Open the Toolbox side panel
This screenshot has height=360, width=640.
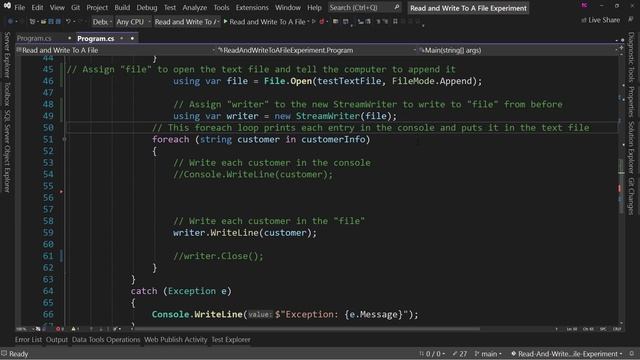(x=7, y=95)
